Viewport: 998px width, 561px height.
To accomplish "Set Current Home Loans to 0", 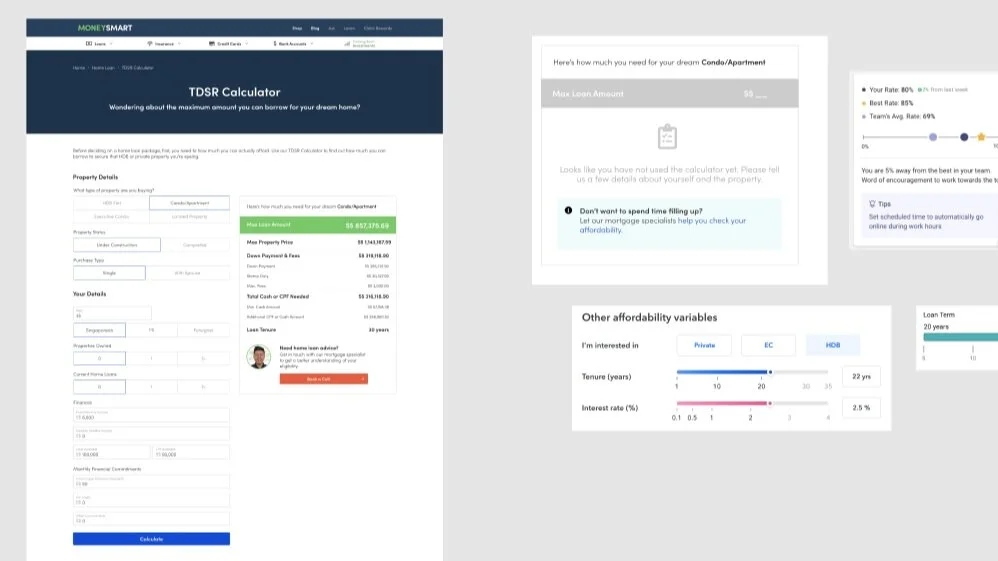I will pos(99,387).
